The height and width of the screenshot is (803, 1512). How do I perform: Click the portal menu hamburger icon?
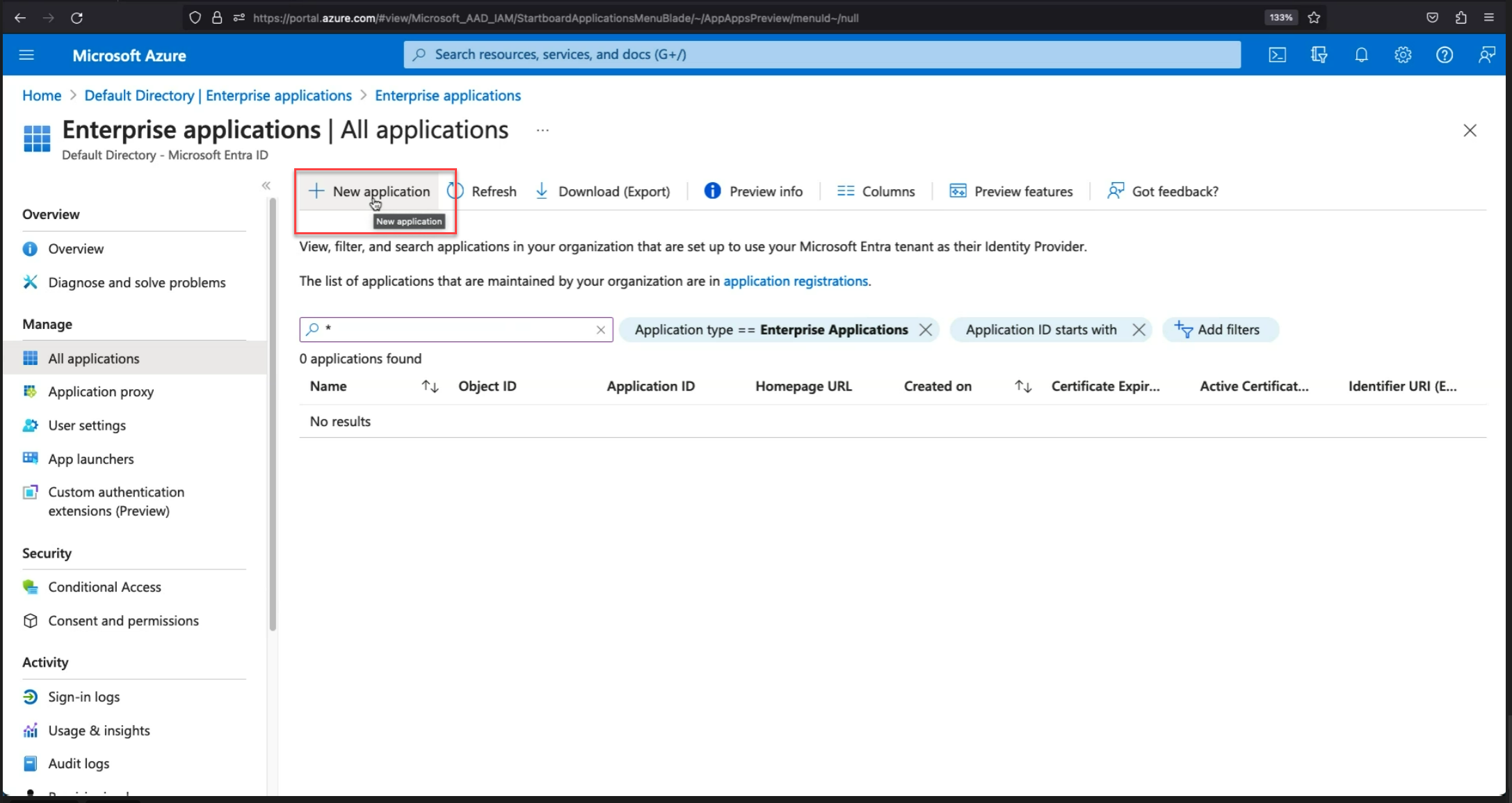coord(27,55)
